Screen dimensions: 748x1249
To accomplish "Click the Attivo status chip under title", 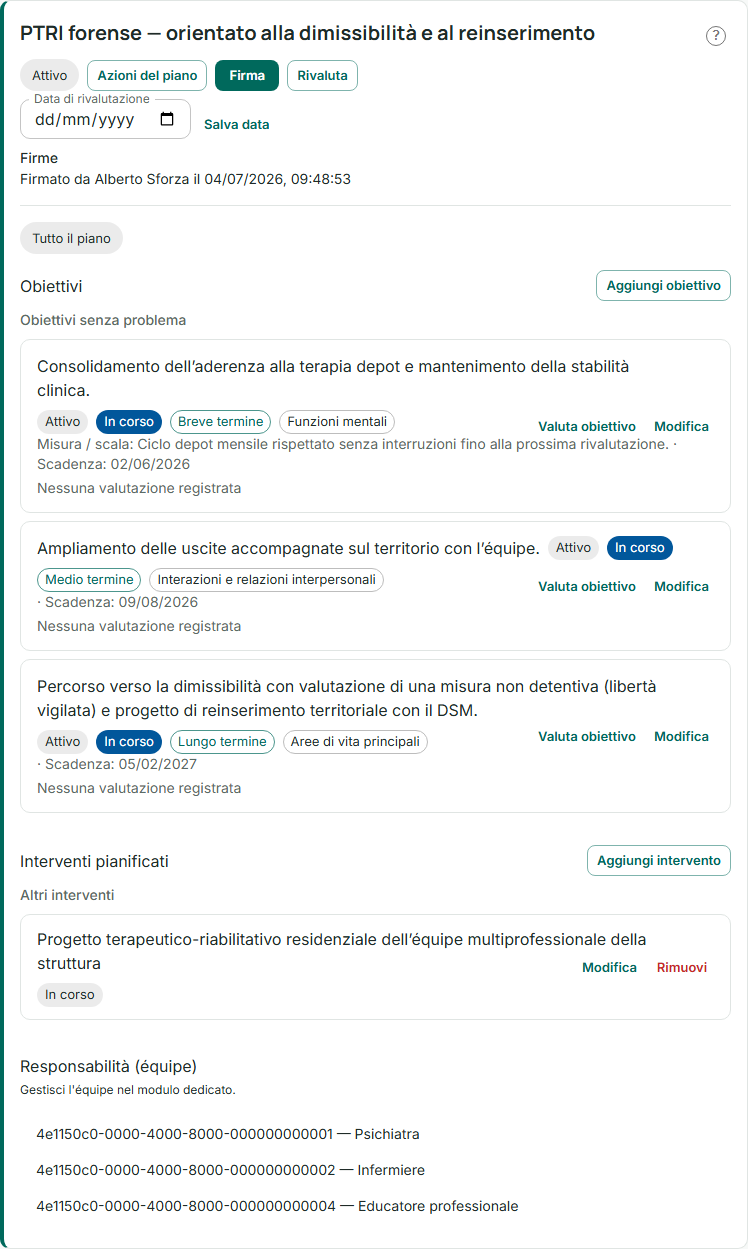I will point(49,76).
